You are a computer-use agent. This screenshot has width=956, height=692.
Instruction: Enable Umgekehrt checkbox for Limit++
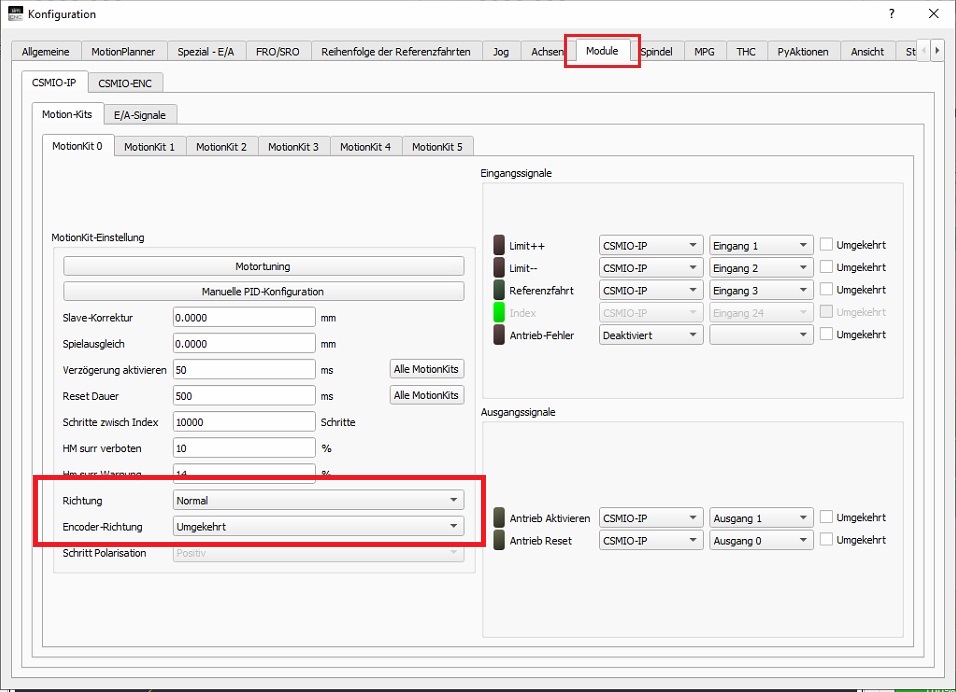tap(827, 244)
